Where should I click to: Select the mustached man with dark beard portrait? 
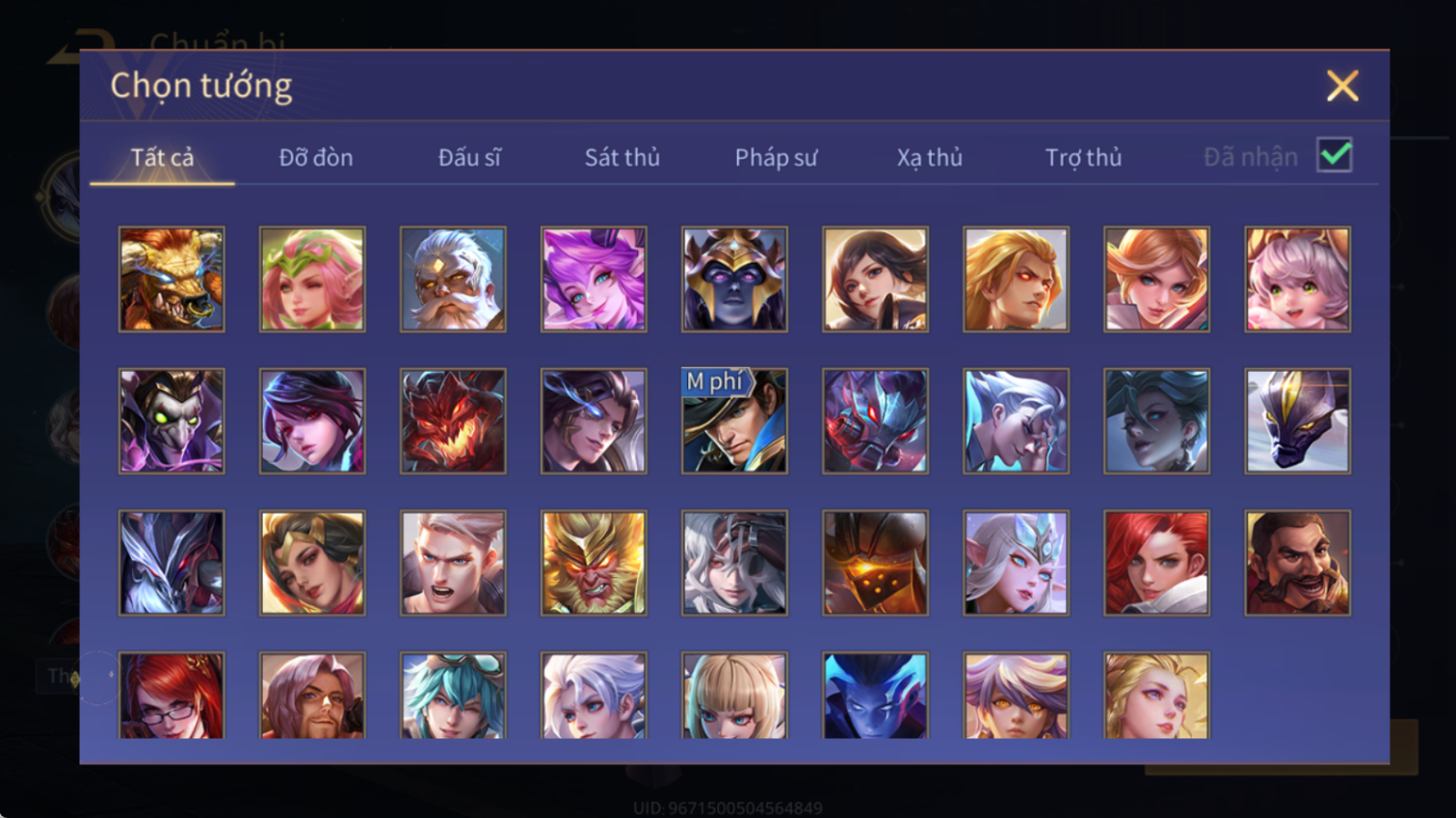1297,563
